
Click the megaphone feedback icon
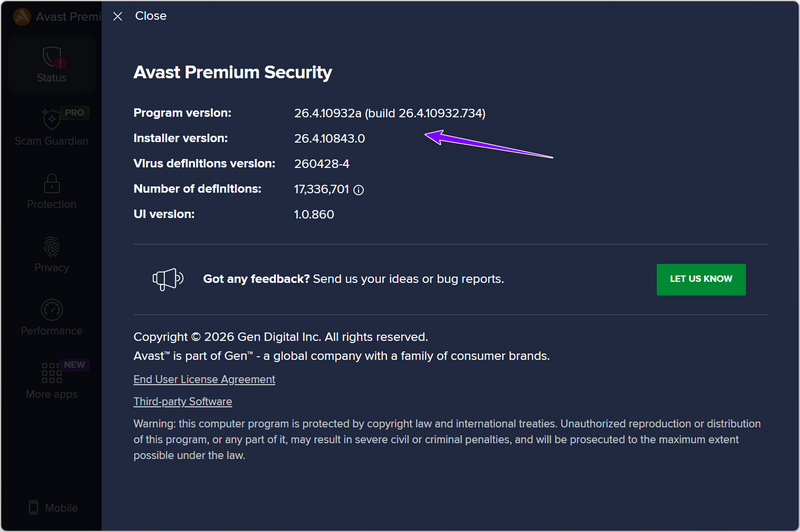(x=166, y=279)
